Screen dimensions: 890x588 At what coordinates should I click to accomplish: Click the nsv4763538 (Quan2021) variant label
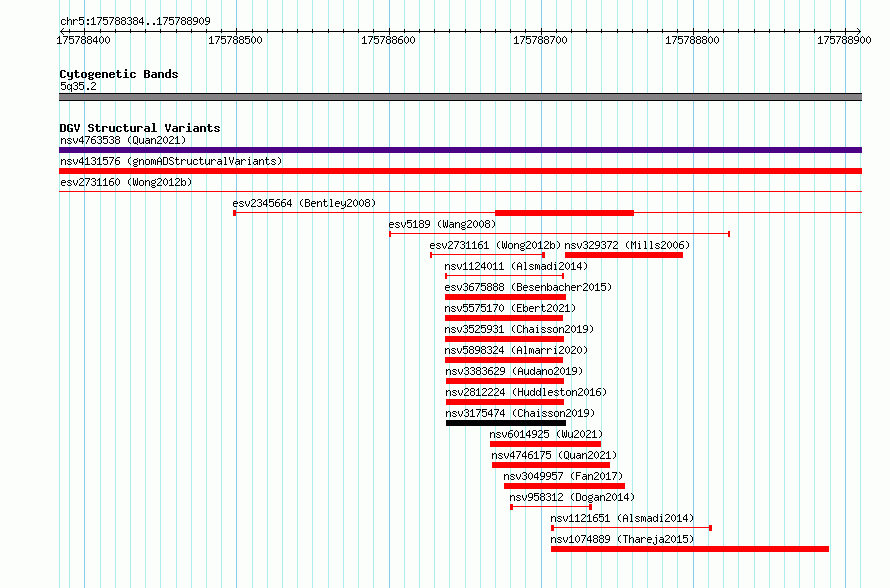coord(123,140)
